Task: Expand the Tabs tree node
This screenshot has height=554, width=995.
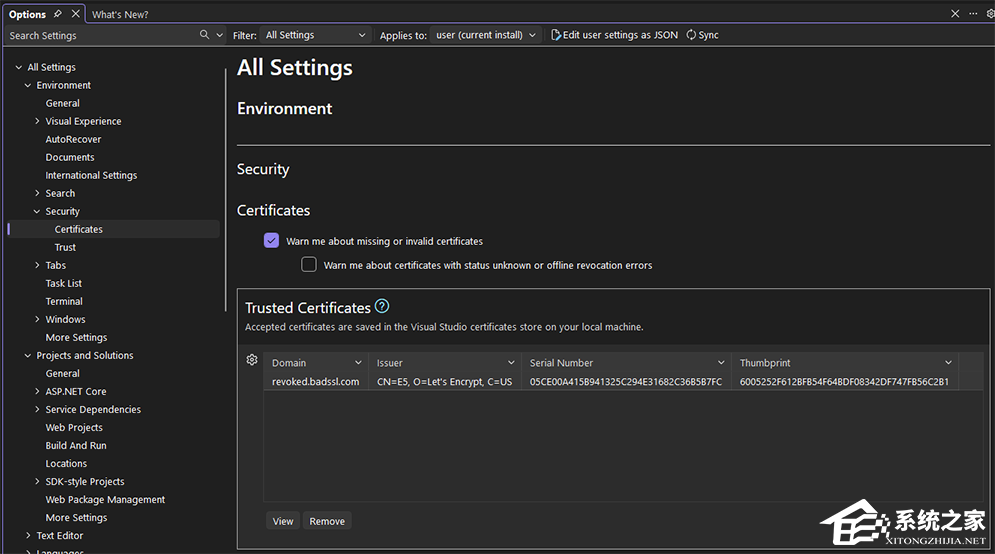Action: pos(37,265)
